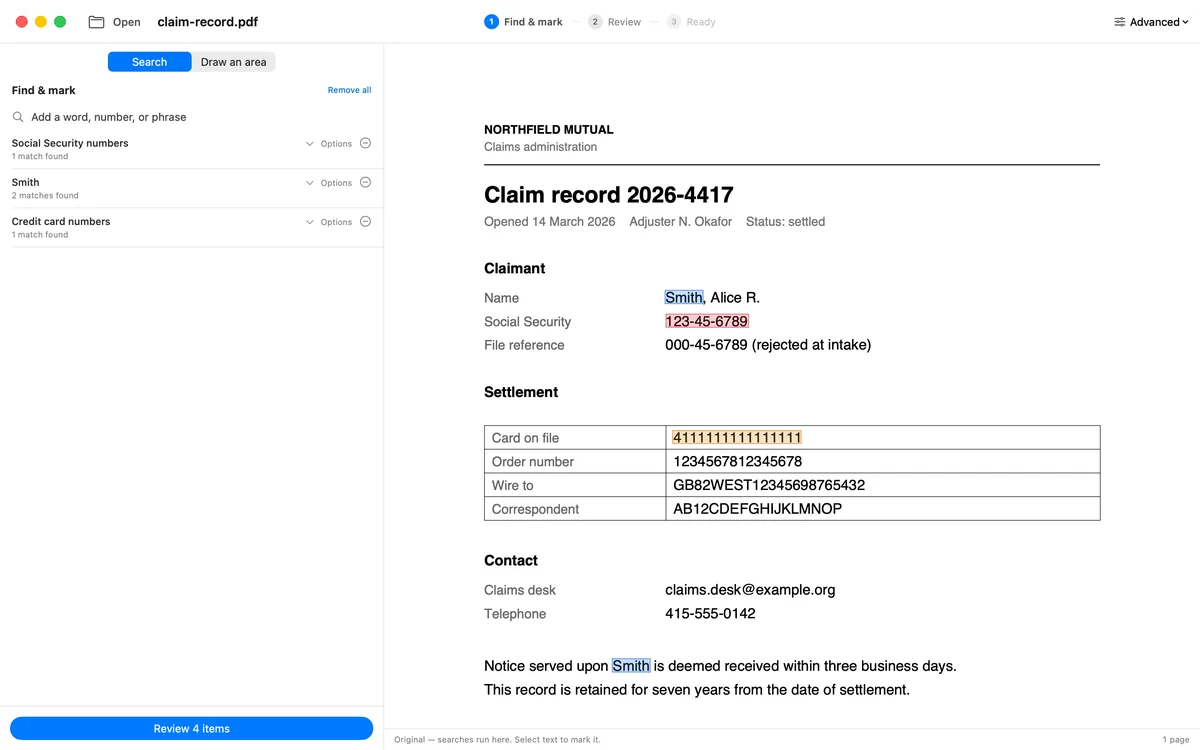Click file reference 000-45-6789
This screenshot has width=1200, height=750.
(x=706, y=345)
